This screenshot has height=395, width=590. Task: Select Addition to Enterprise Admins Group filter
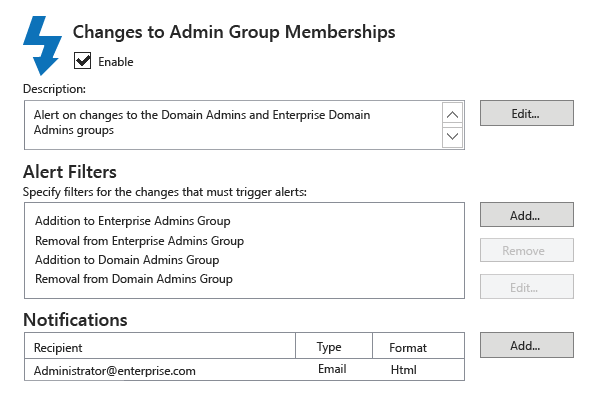[x=132, y=221]
